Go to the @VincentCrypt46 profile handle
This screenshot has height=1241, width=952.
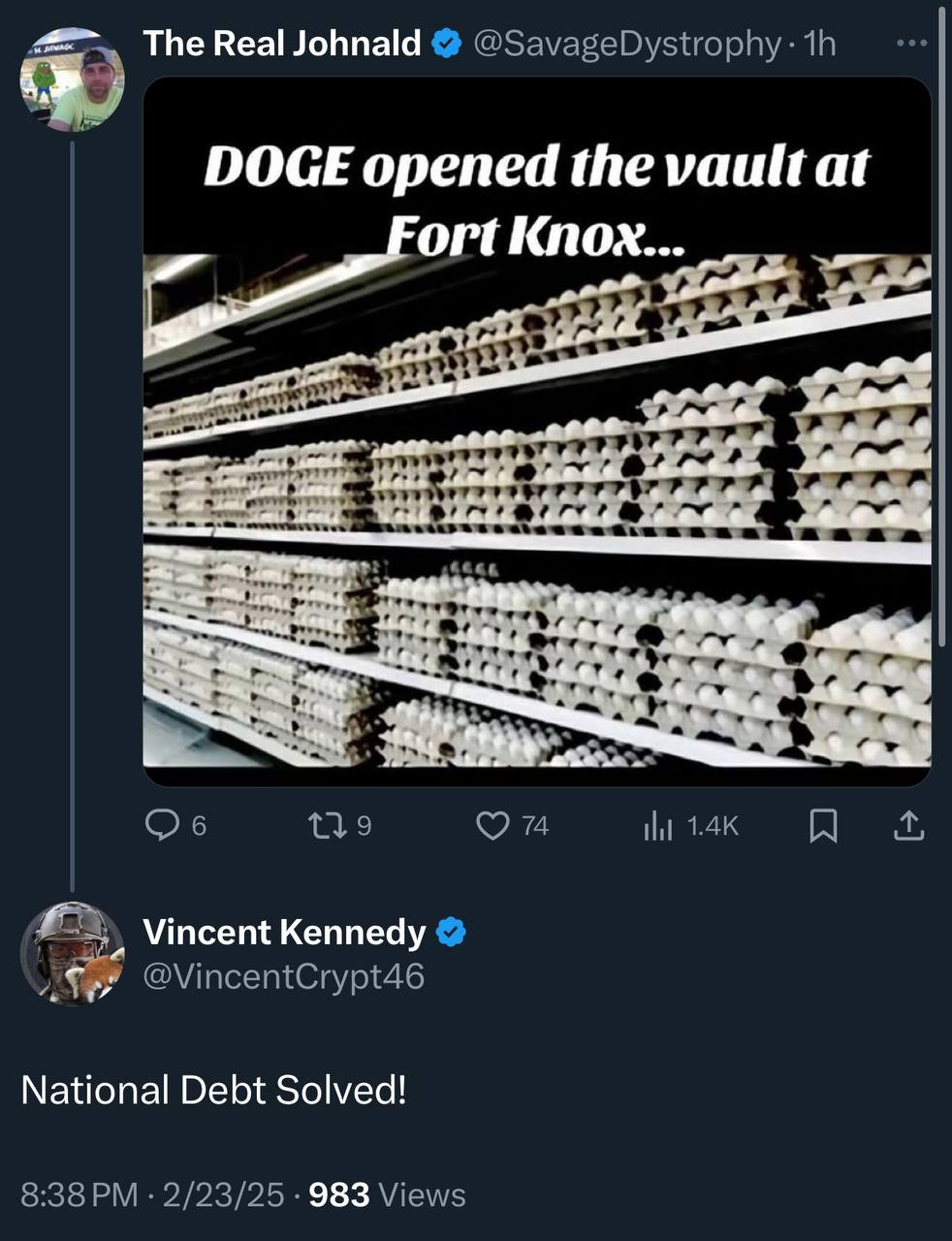pos(283,976)
